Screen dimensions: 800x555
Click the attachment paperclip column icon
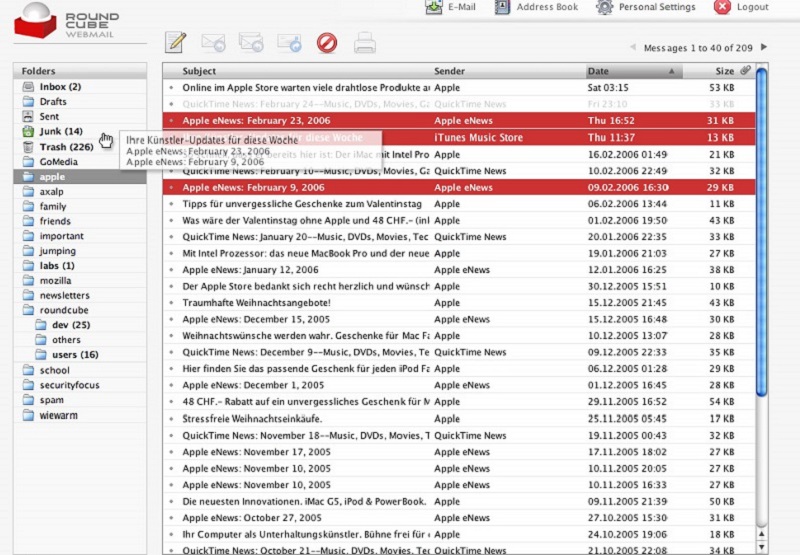tap(745, 71)
